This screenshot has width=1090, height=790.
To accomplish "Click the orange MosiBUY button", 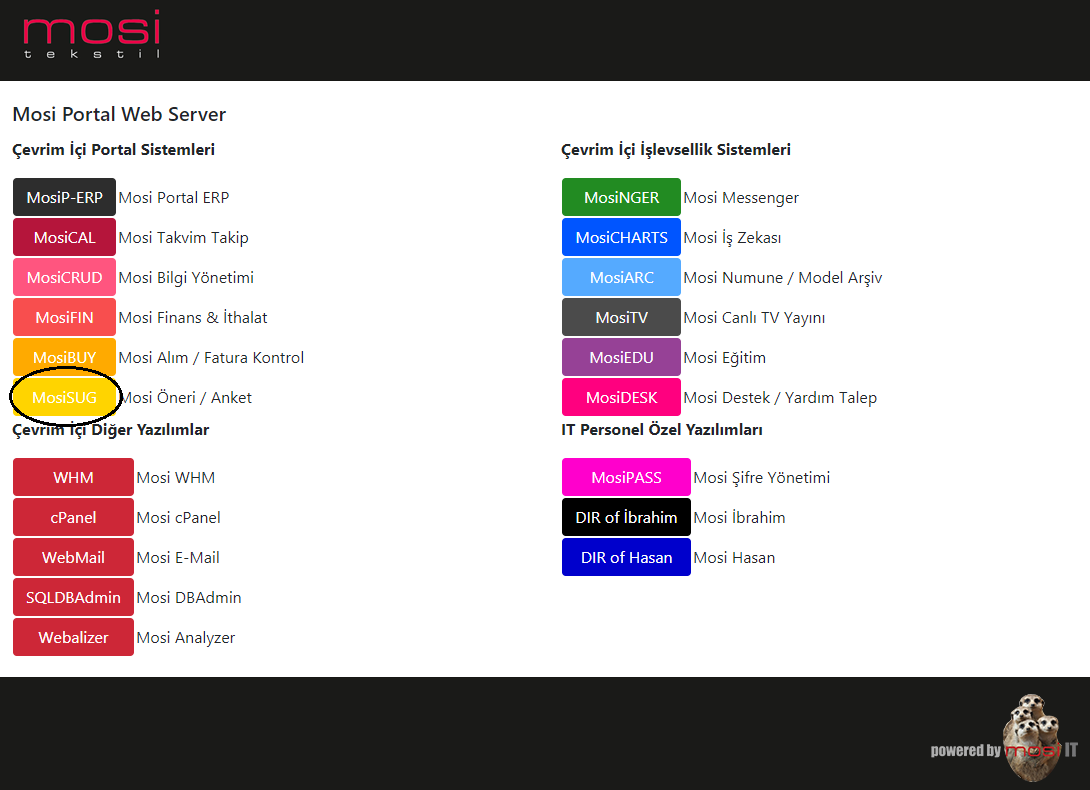I will 65,357.
